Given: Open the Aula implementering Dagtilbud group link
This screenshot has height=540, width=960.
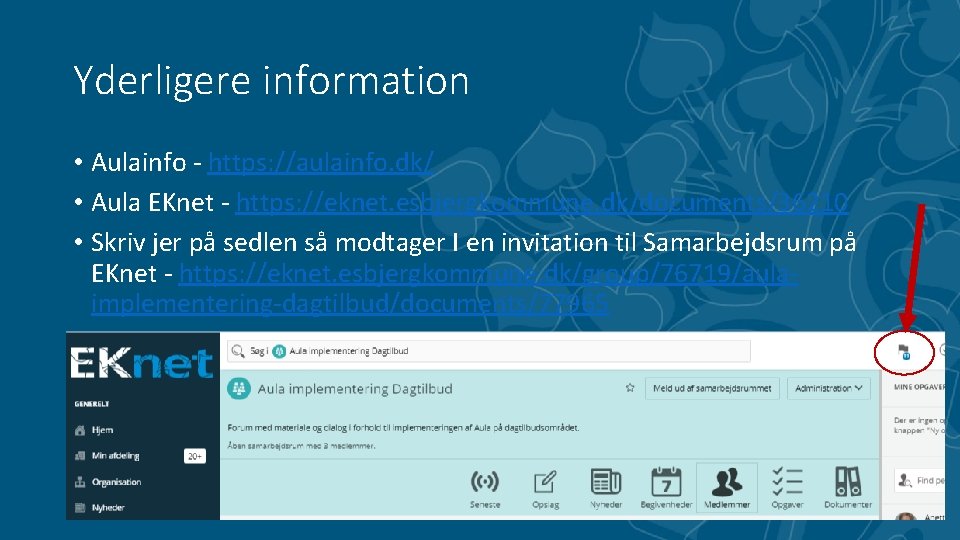Looking at the screenshot, I should pyautogui.click(x=444, y=288).
